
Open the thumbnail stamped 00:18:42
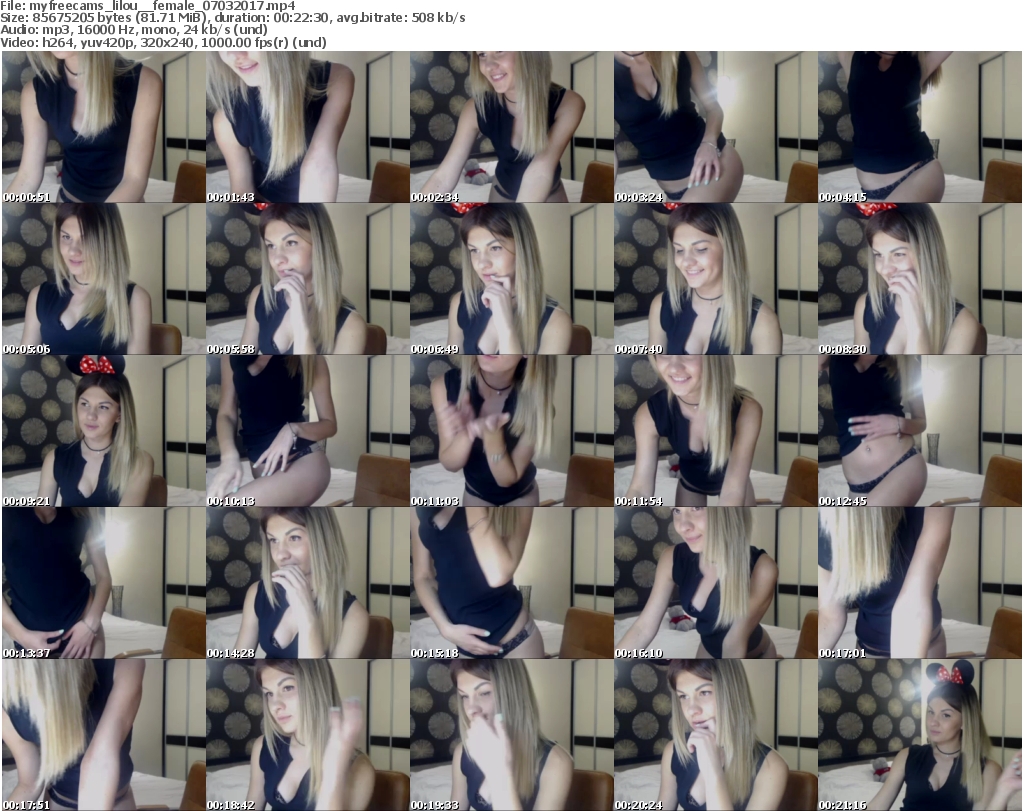click(308, 735)
